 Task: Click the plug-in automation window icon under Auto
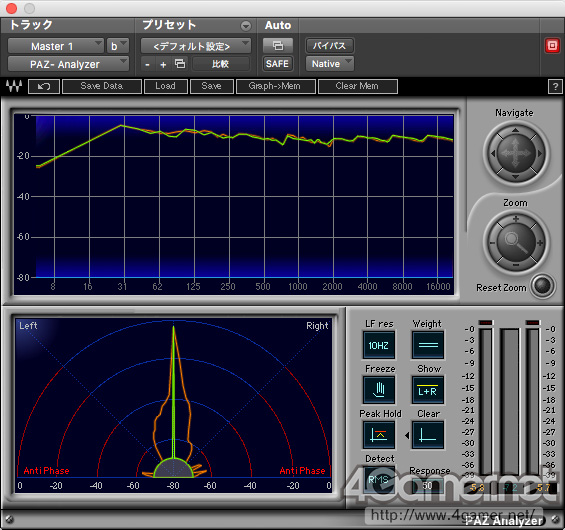pos(278,46)
